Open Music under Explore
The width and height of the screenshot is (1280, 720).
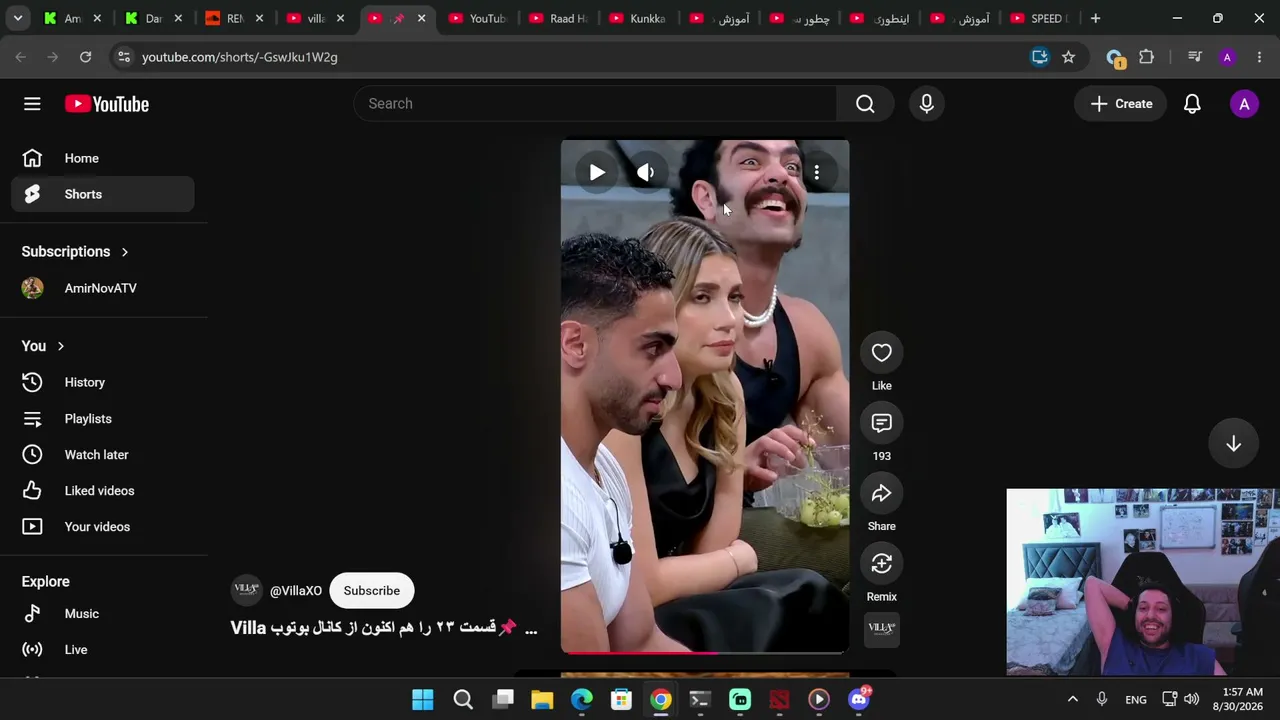[x=102, y=614]
